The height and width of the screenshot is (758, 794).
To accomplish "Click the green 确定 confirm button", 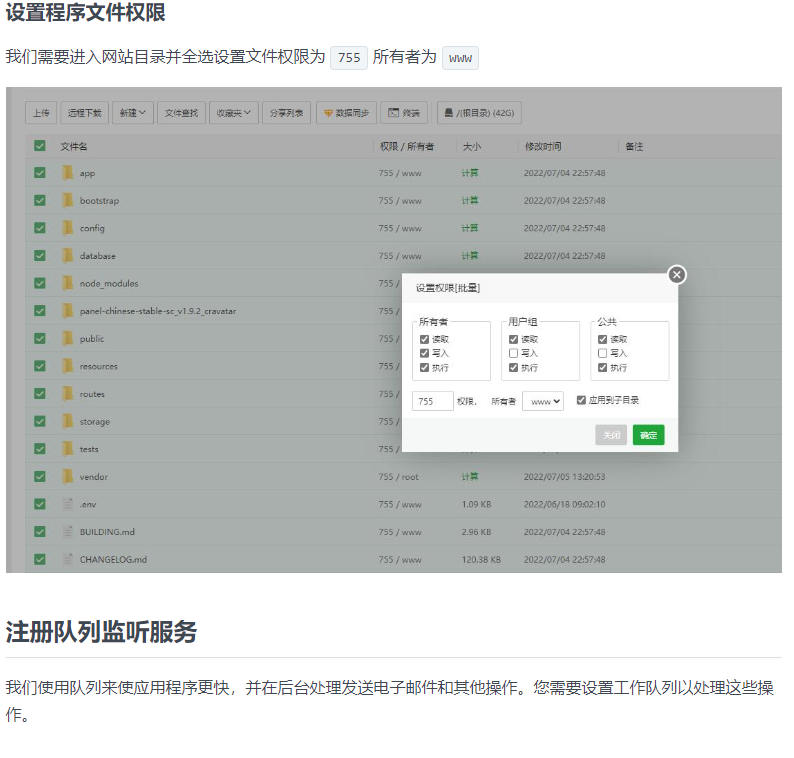I will coord(649,435).
